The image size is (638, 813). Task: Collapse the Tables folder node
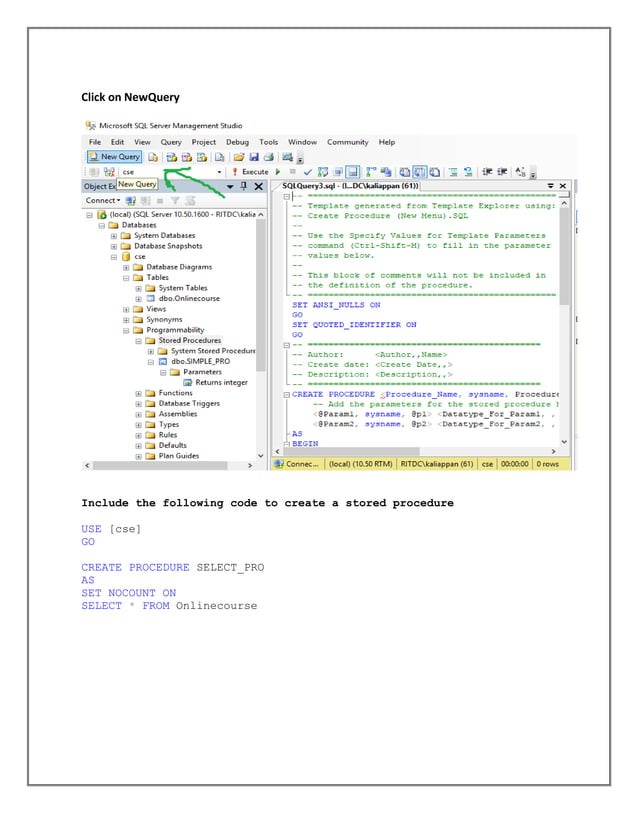point(126,278)
